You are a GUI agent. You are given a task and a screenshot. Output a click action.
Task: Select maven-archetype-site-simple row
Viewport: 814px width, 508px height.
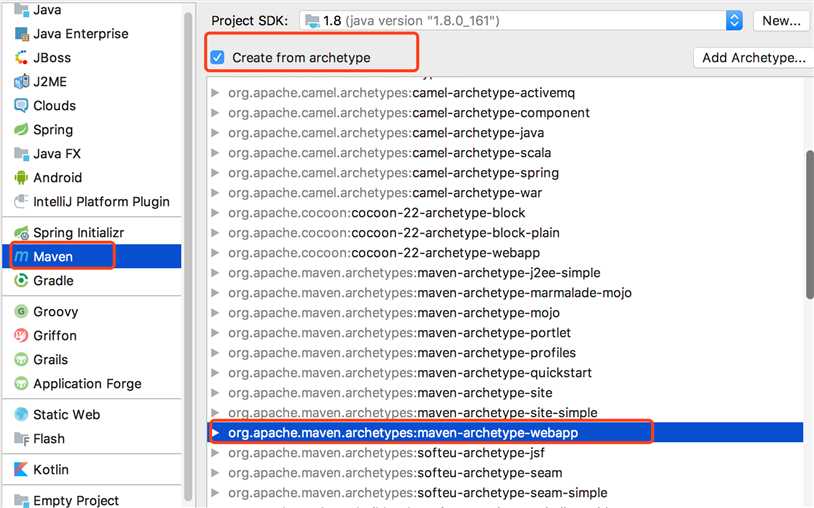coord(505,413)
